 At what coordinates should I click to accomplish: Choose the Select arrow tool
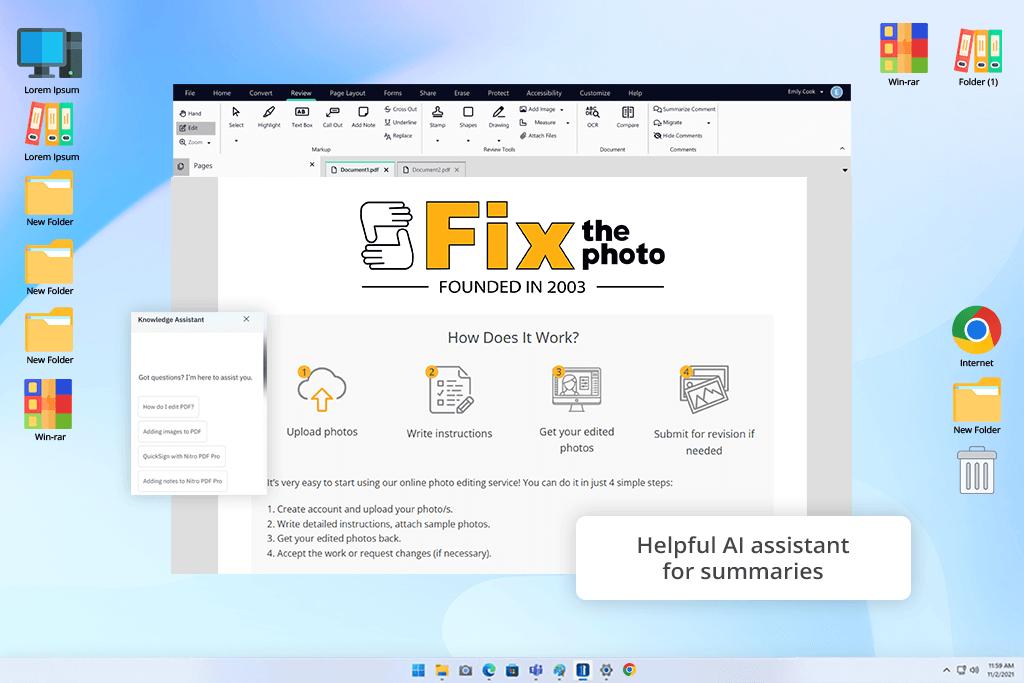[x=236, y=117]
